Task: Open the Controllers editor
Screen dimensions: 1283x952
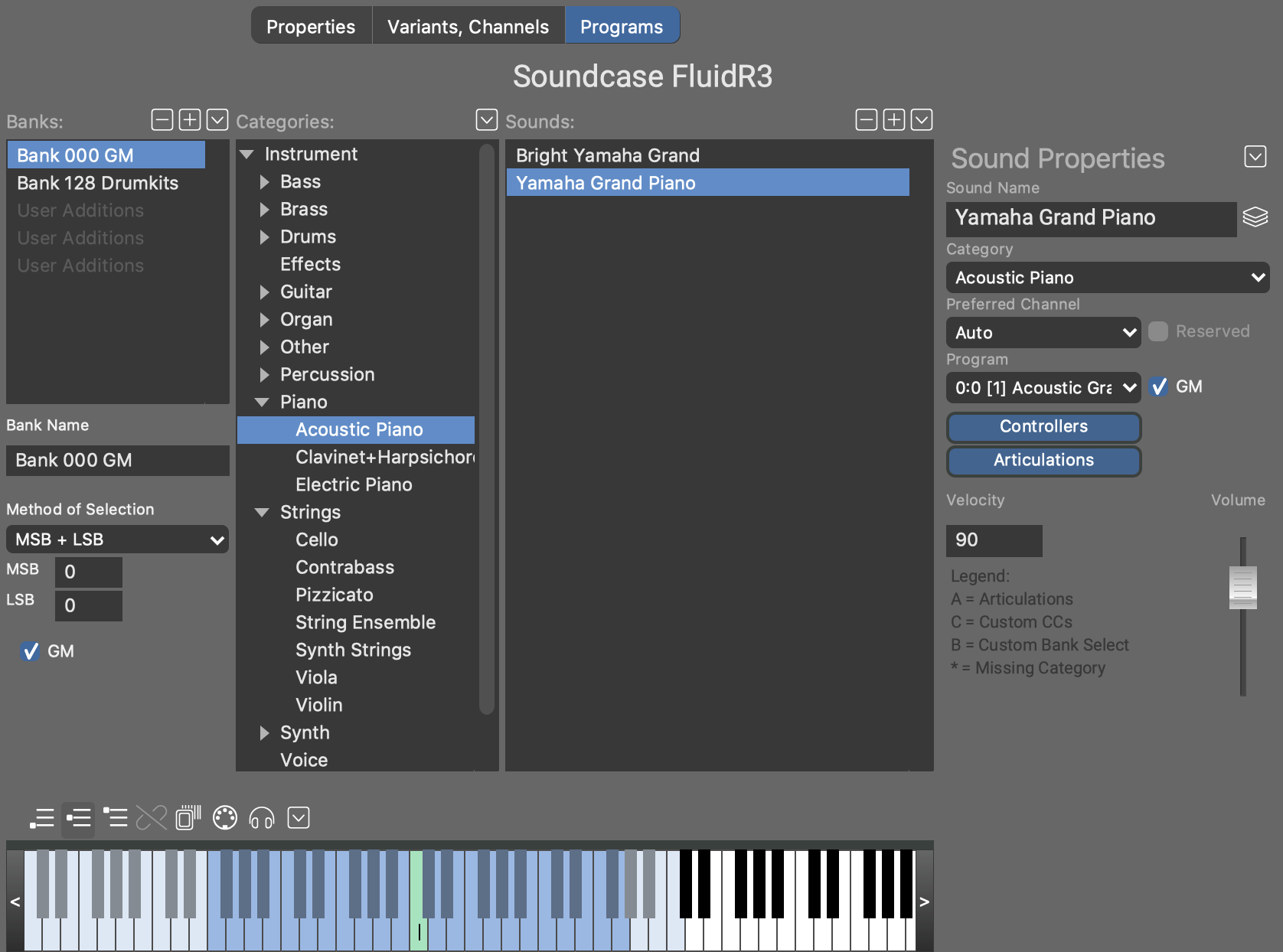Action: pos(1043,427)
